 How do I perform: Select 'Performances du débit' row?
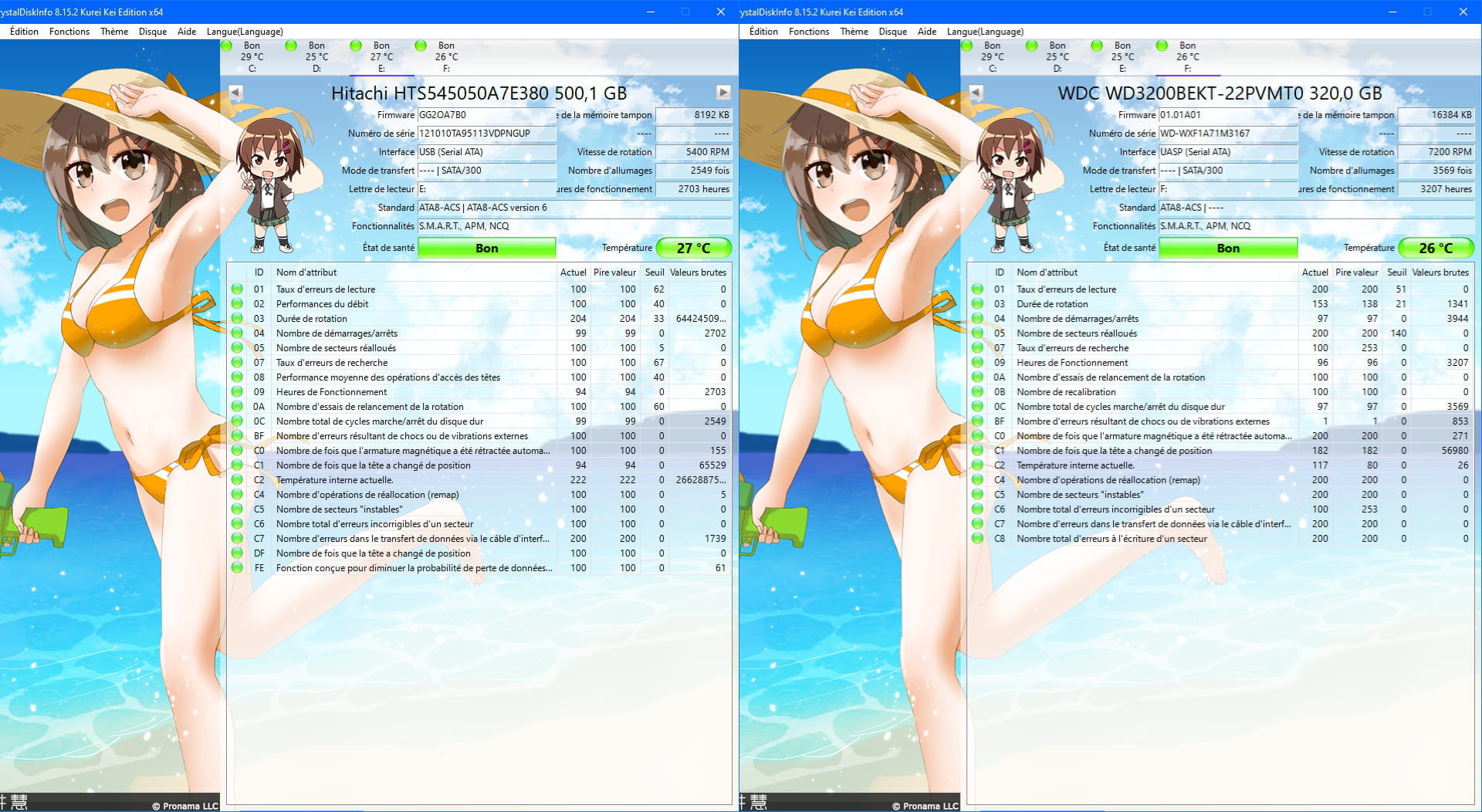[x=479, y=304]
